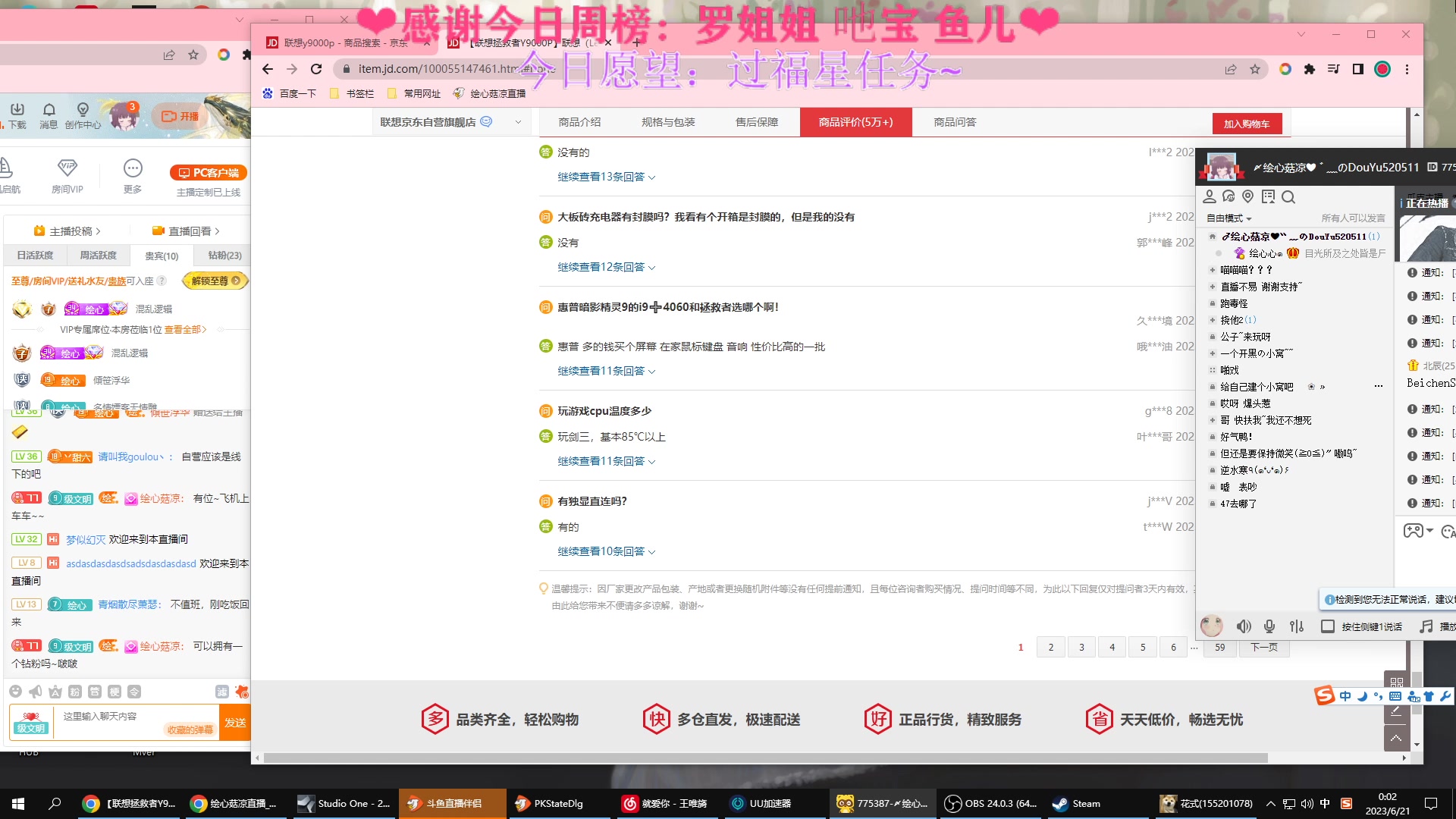Click 解锁至尊 button
Image resolution: width=1456 pixels, height=819 pixels.
pyautogui.click(x=215, y=281)
